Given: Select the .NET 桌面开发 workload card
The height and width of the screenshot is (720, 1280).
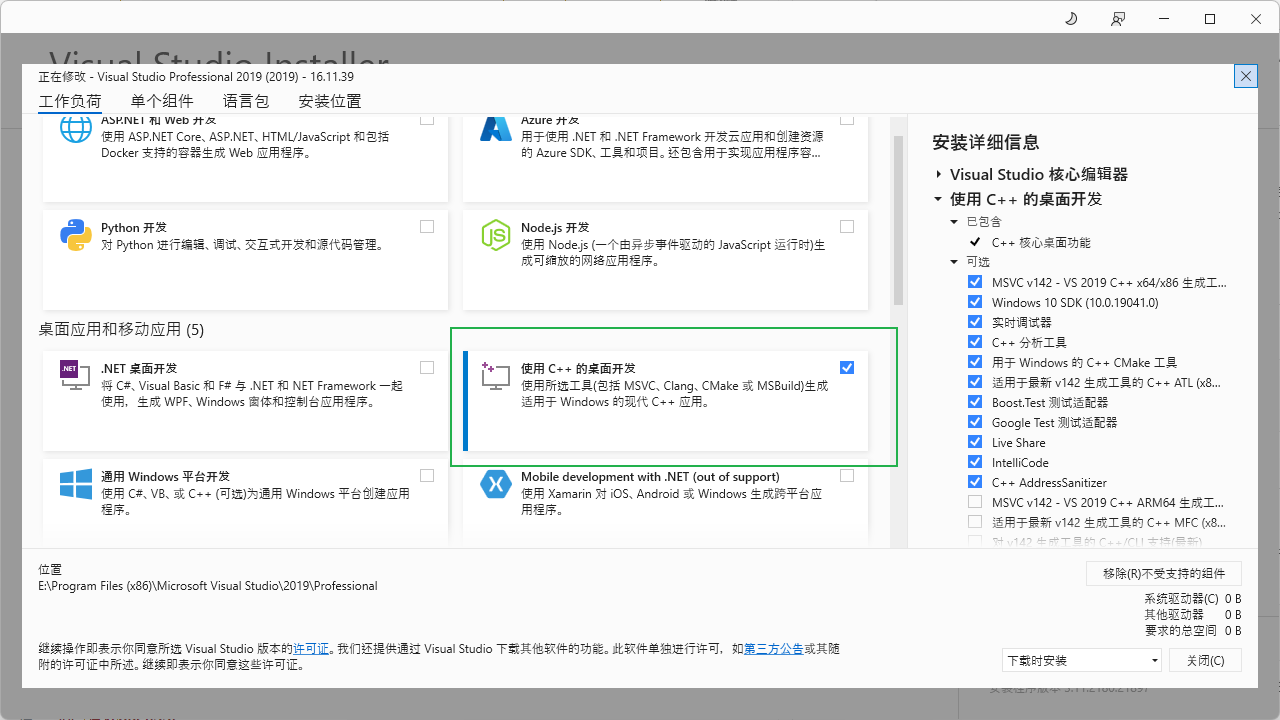Looking at the screenshot, I should (245, 401).
